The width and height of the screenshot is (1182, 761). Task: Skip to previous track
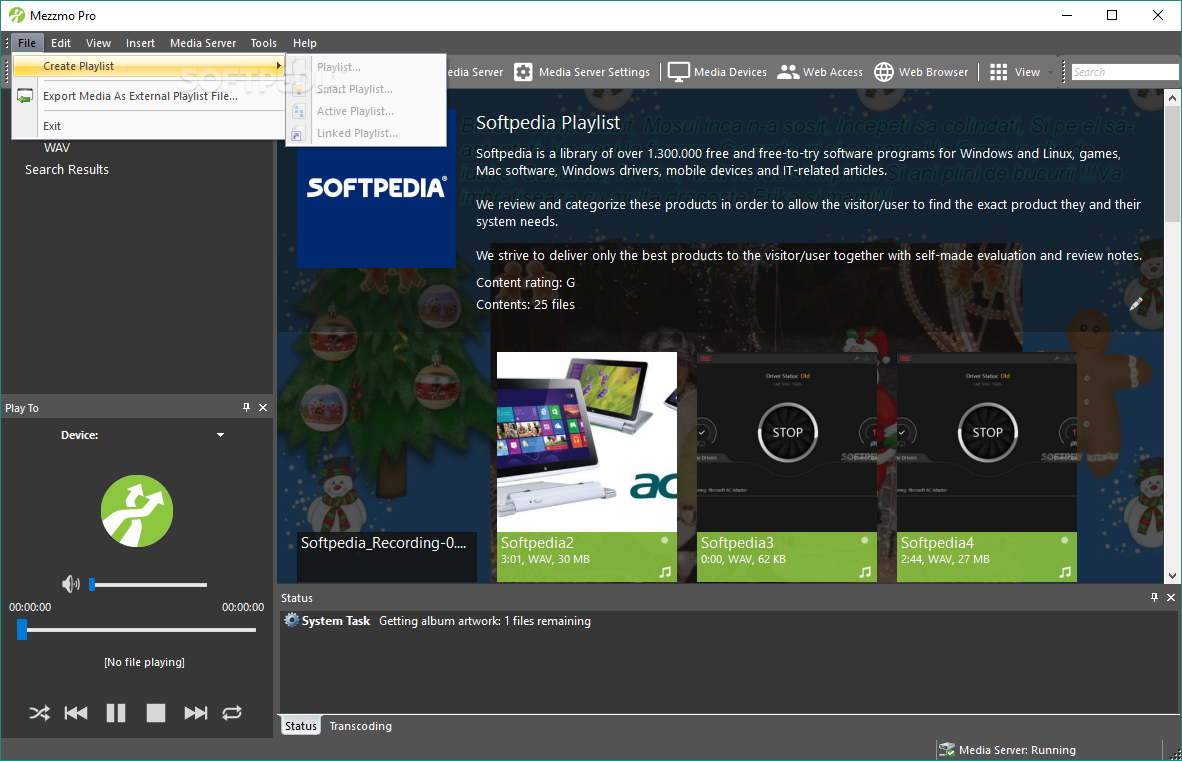(x=76, y=713)
